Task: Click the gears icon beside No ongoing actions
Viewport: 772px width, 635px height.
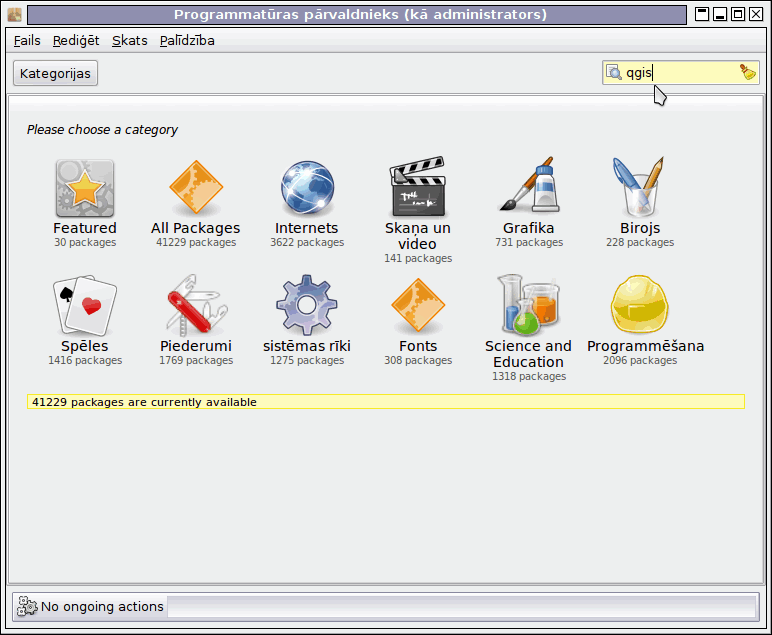Action: (x=27, y=606)
